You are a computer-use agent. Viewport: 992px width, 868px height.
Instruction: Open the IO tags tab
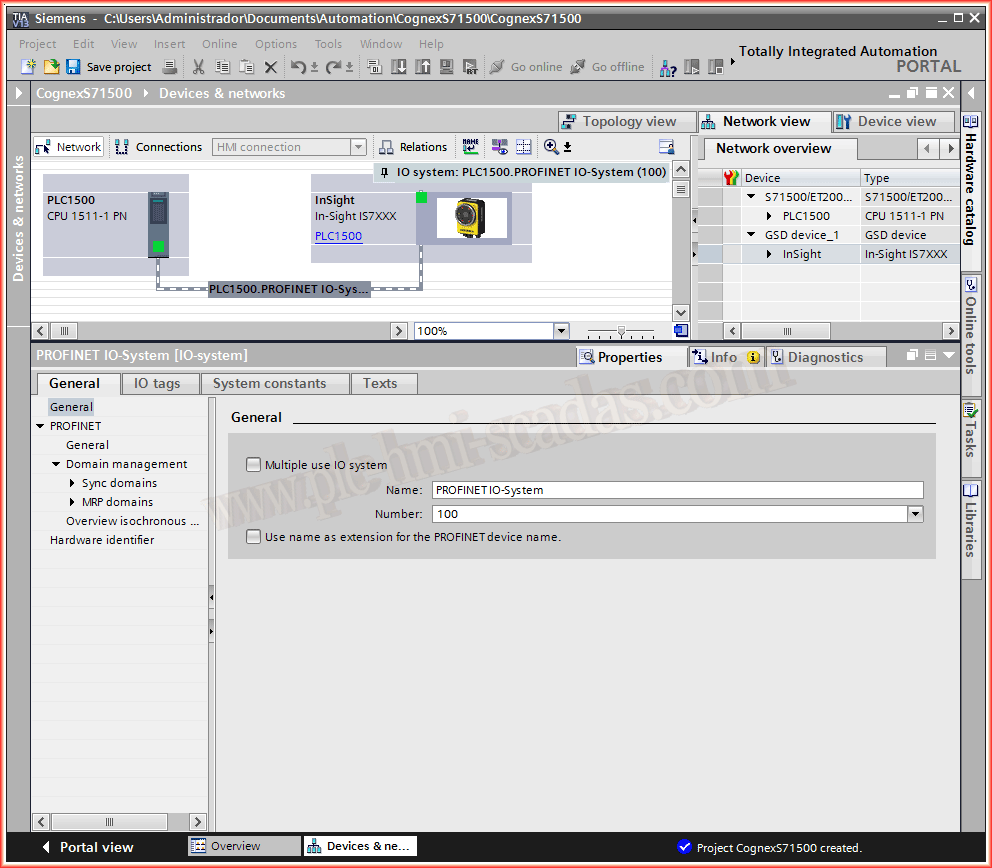coord(157,383)
